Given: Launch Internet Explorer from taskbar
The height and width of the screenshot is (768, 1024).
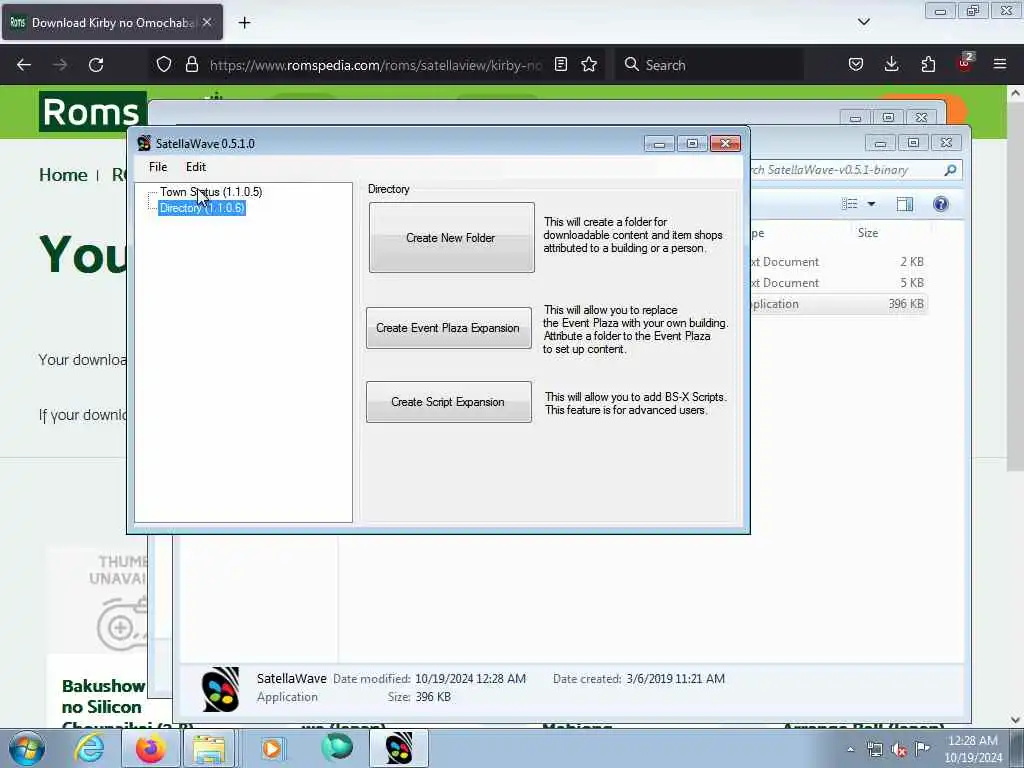Looking at the screenshot, I should coord(89,749).
